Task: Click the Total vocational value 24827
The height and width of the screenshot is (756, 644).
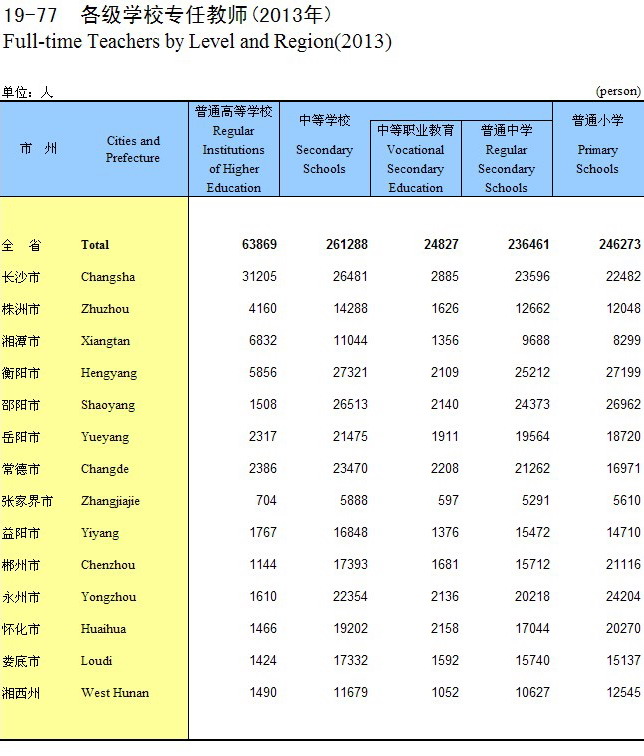Action: pyautogui.click(x=441, y=244)
